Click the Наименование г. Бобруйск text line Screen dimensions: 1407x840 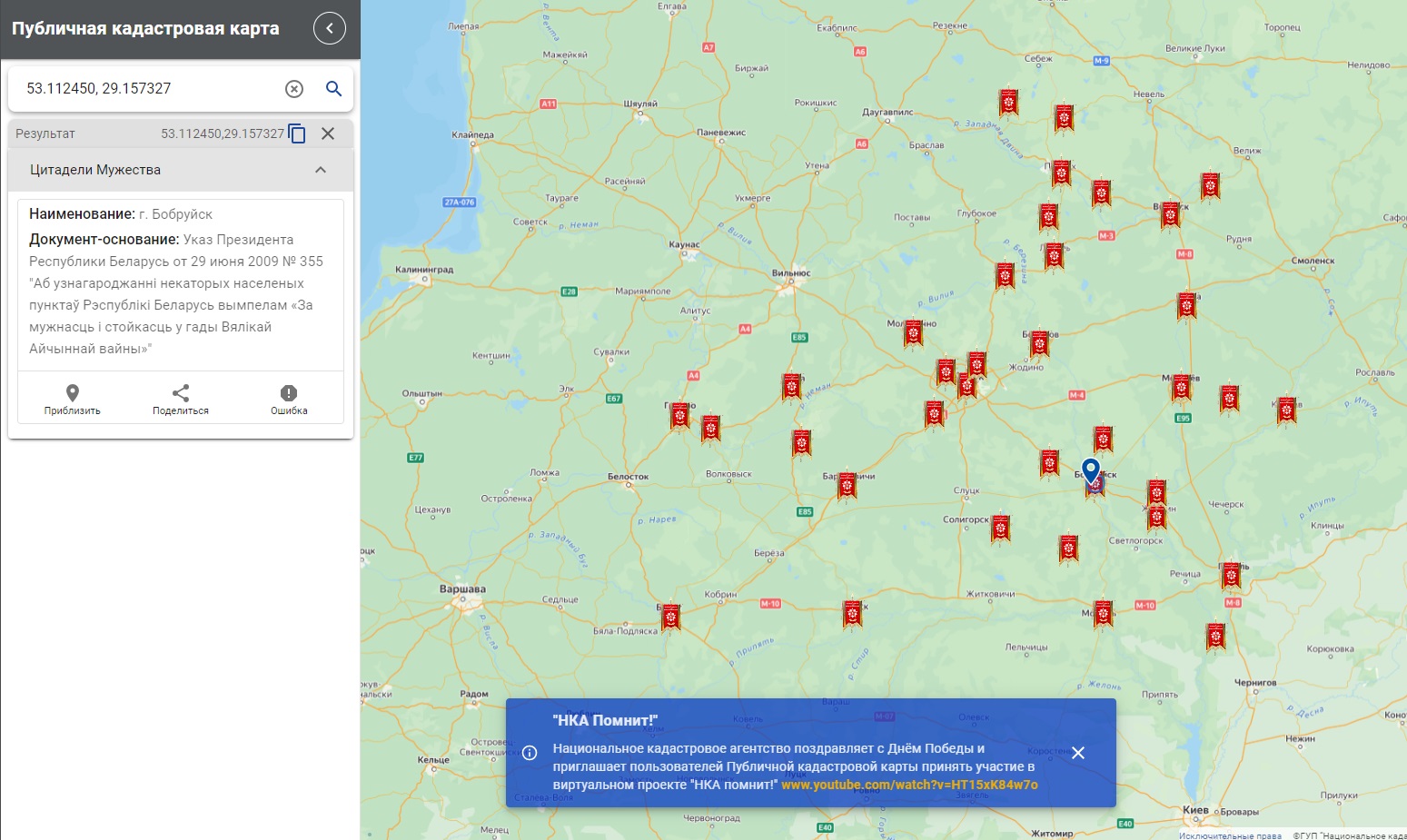coord(121,214)
